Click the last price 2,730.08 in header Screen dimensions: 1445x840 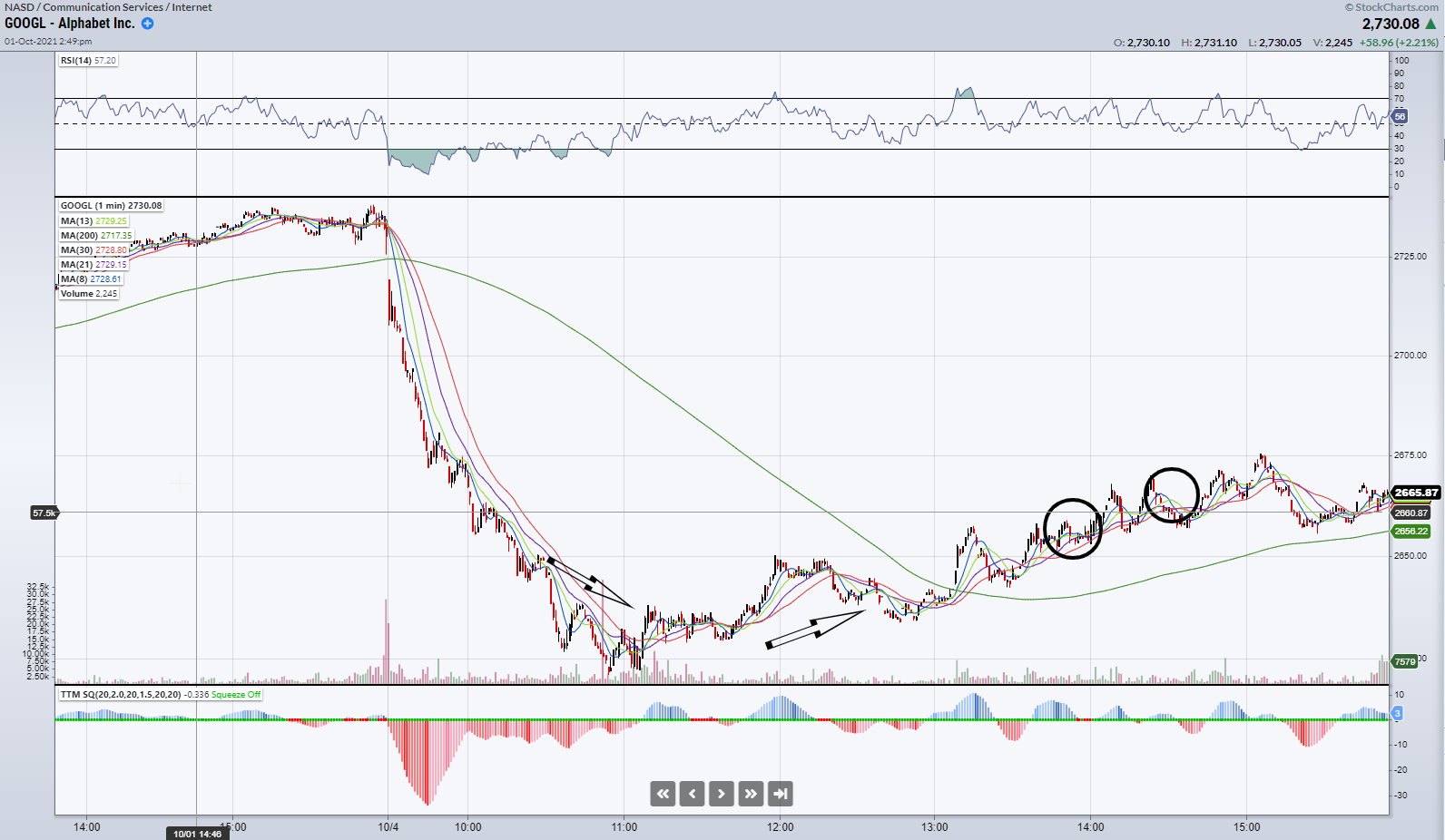tap(1391, 24)
